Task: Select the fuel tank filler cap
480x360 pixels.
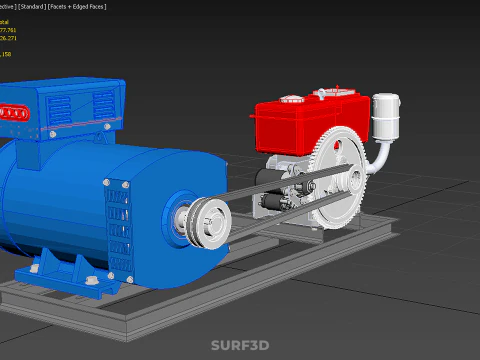Action: [x=292, y=99]
